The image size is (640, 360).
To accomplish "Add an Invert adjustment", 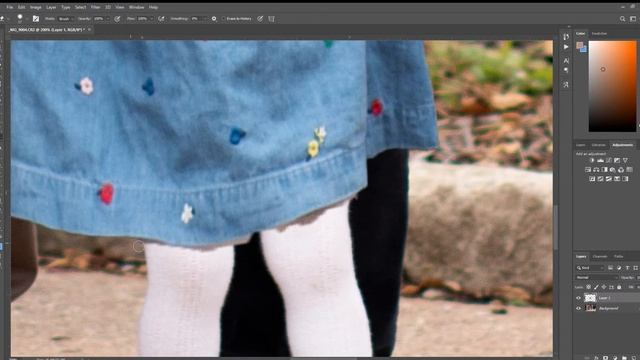I will pos(592,179).
